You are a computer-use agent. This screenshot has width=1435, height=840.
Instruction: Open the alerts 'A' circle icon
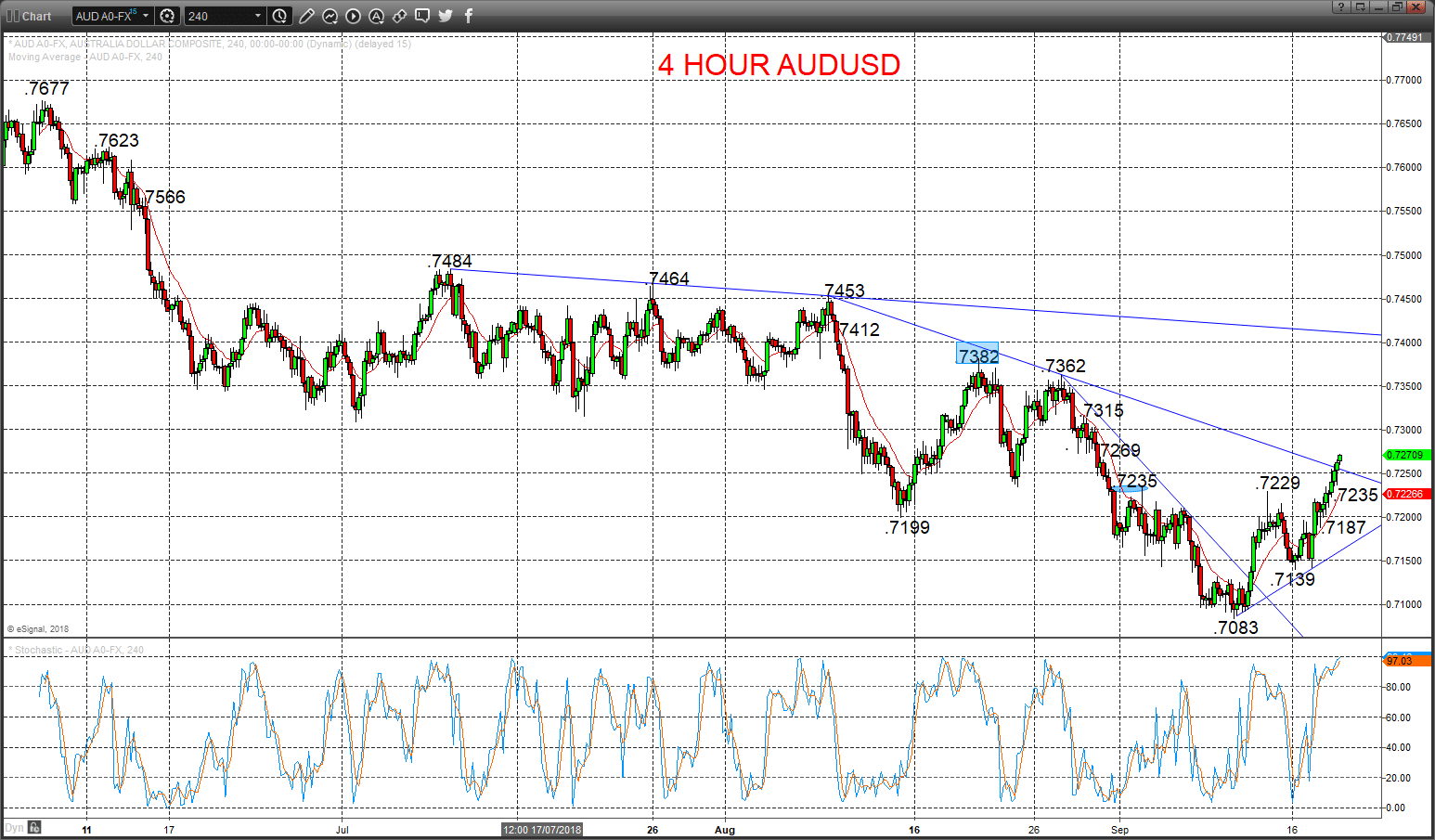point(376,16)
